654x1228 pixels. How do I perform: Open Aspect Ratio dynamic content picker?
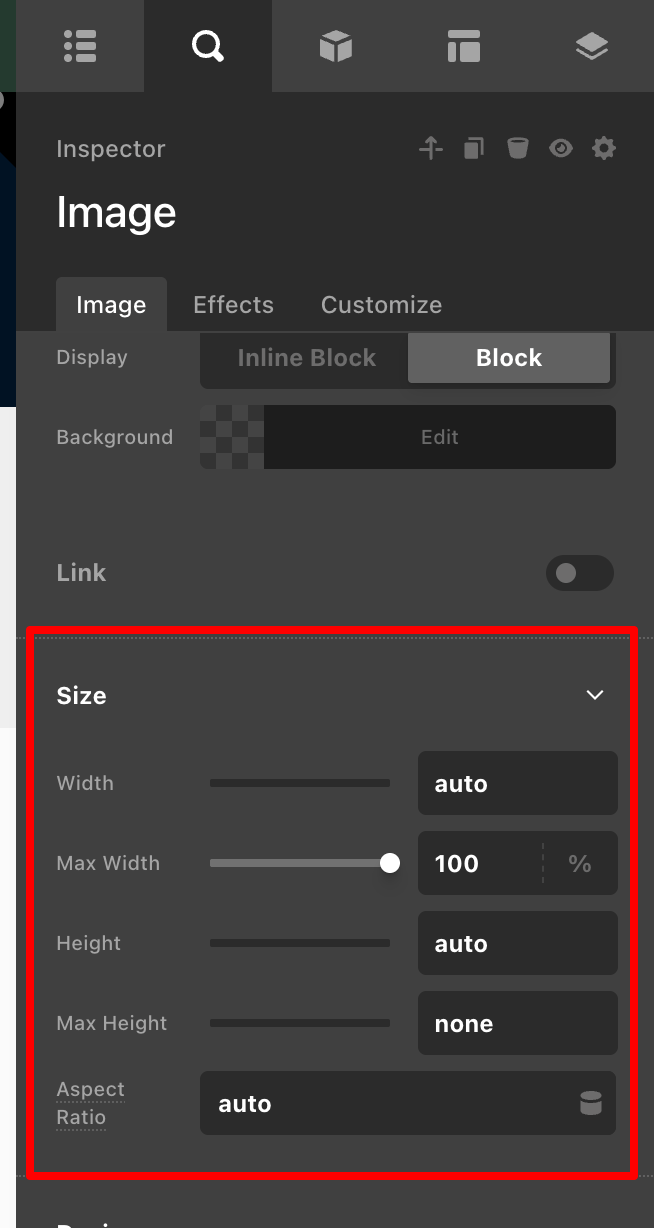(591, 1103)
